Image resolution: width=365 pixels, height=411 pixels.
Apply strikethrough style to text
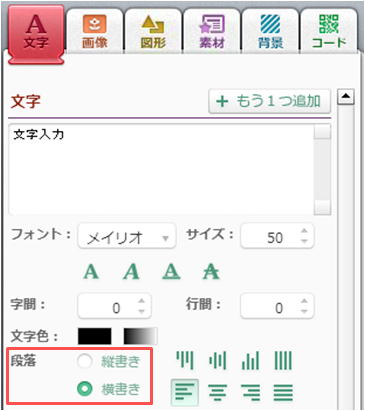point(211,272)
